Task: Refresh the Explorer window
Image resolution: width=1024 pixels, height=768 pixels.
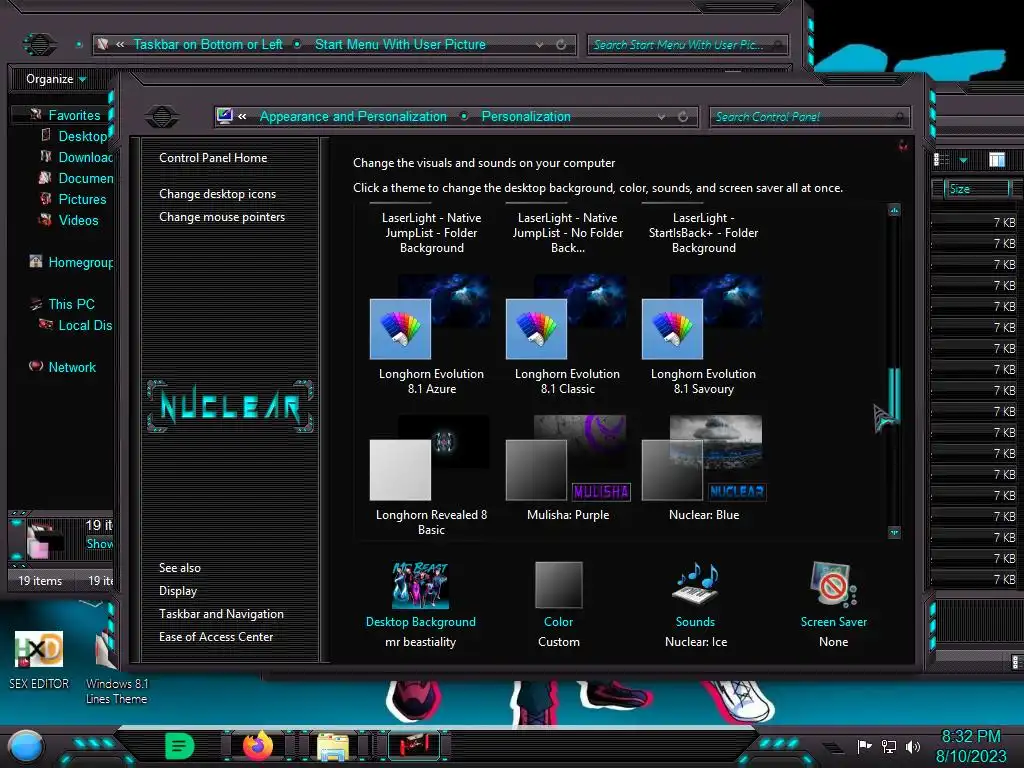Action: coord(561,44)
